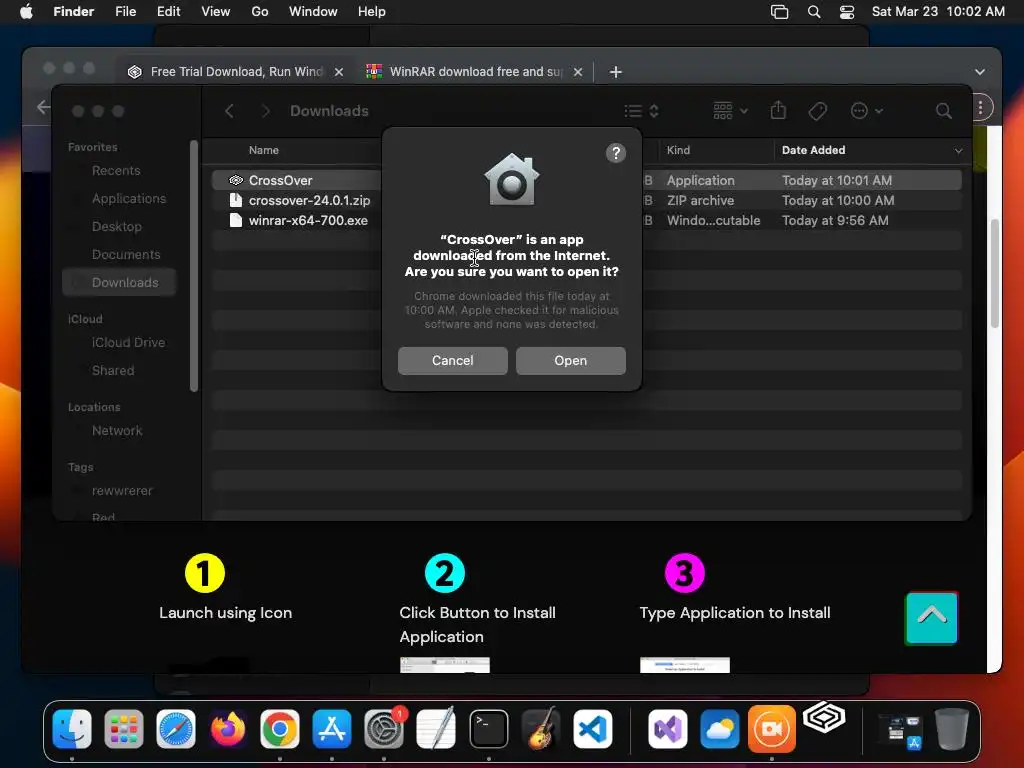
Task: Open the Window menu
Action: tap(313, 12)
